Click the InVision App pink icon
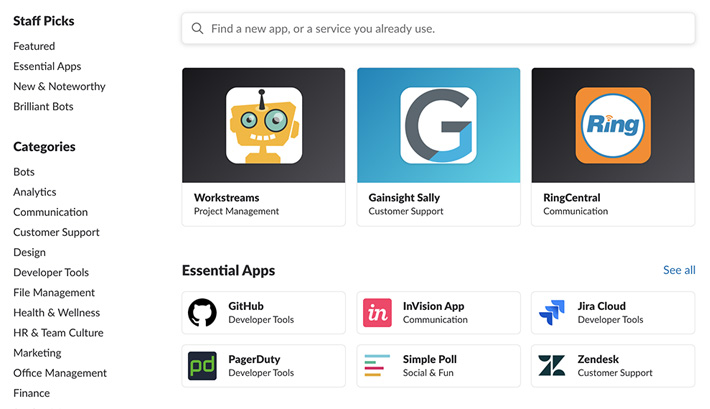Viewport: 710px width, 409px height. pyautogui.click(x=377, y=313)
